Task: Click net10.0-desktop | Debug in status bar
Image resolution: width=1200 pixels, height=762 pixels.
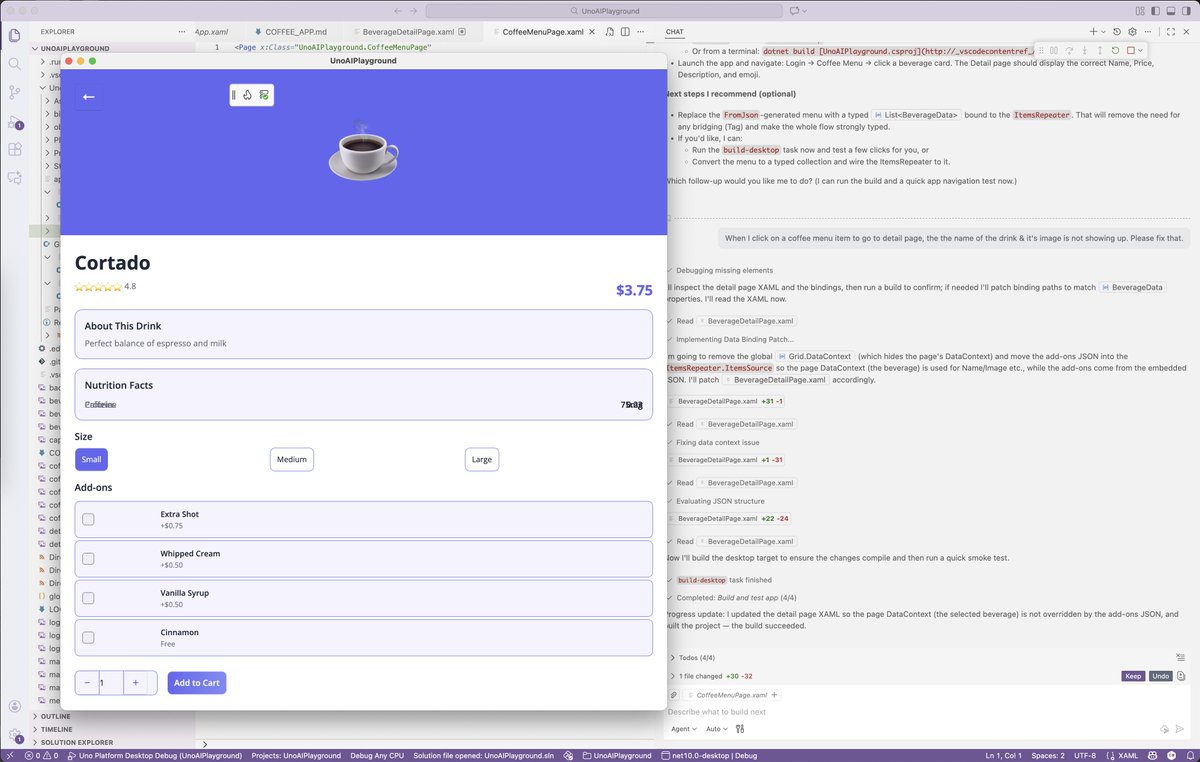Action: pos(708,755)
